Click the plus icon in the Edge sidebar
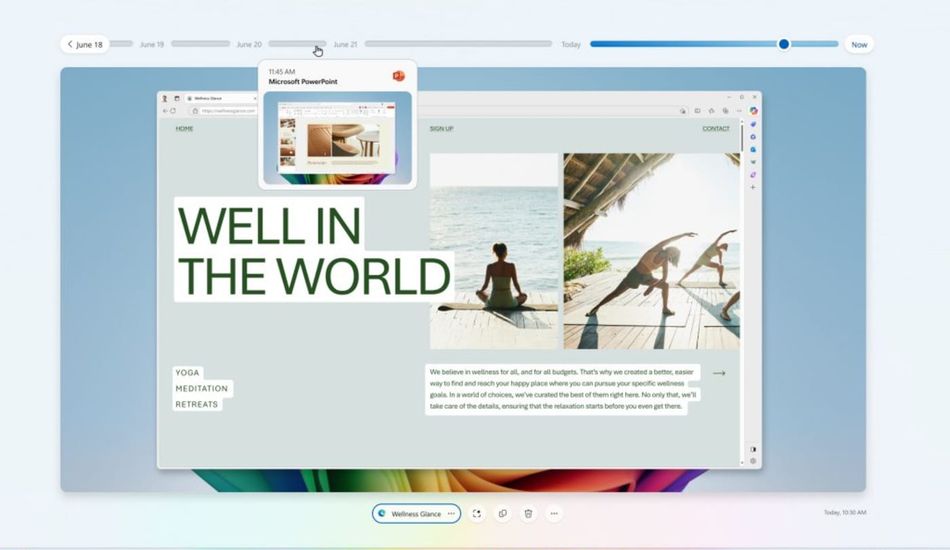The image size is (950, 550). [x=753, y=187]
